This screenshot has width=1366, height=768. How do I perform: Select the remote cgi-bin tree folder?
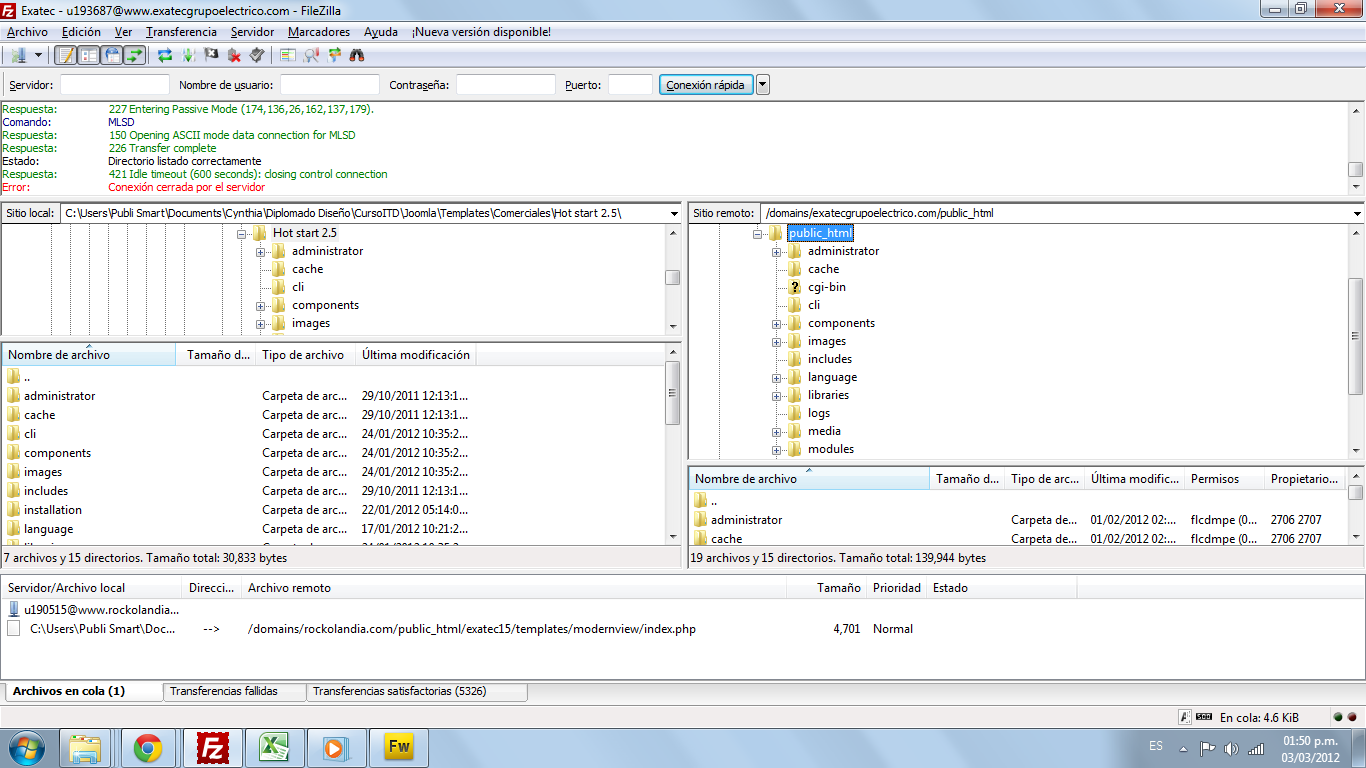(x=827, y=287)
